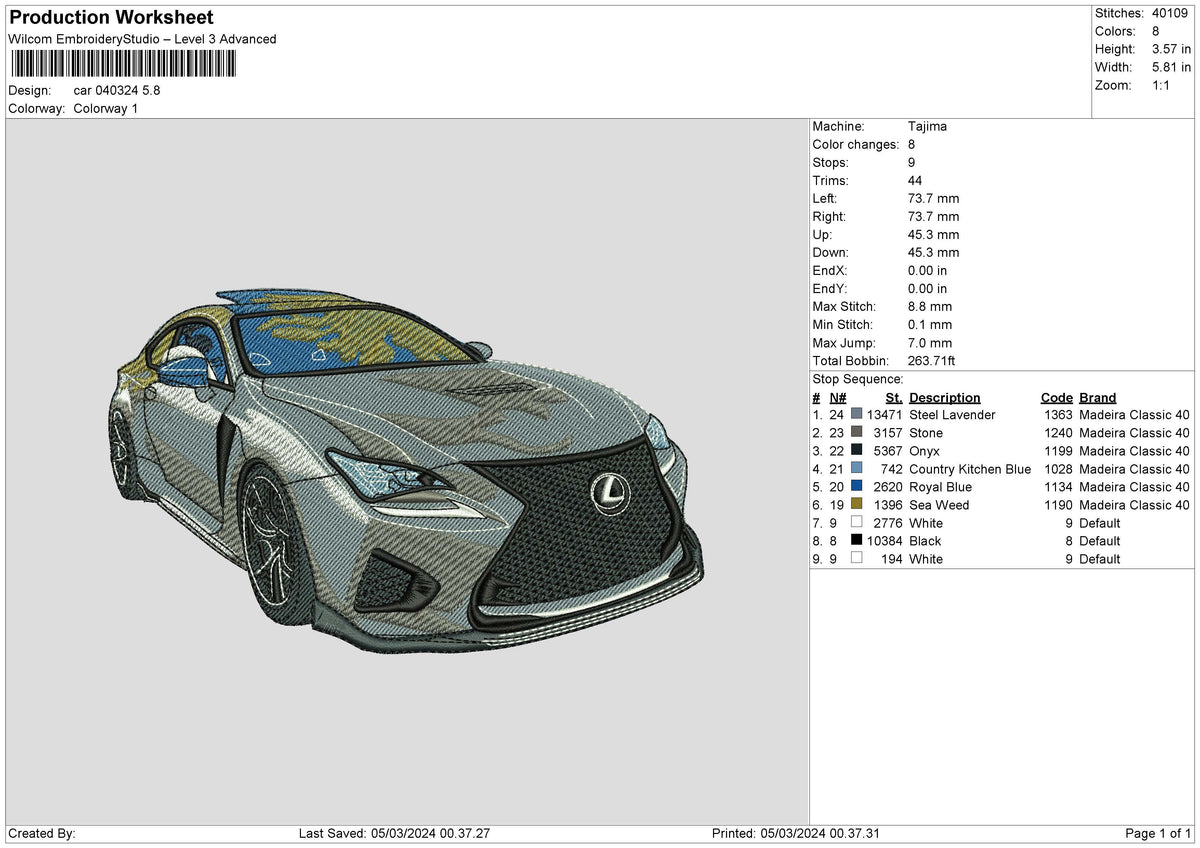Click the Stitches count value 40109
This screenshot has height=848, width=1200.
tap(1168, 13)
